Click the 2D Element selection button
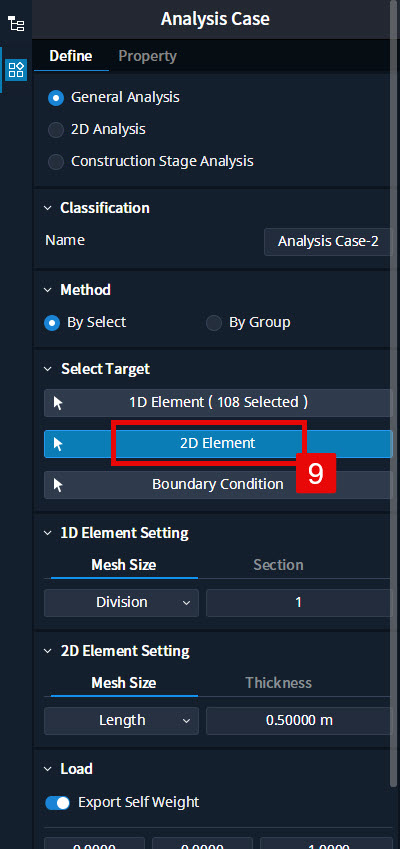The width and height of the screenshot is (400, 849). [218, 444]
